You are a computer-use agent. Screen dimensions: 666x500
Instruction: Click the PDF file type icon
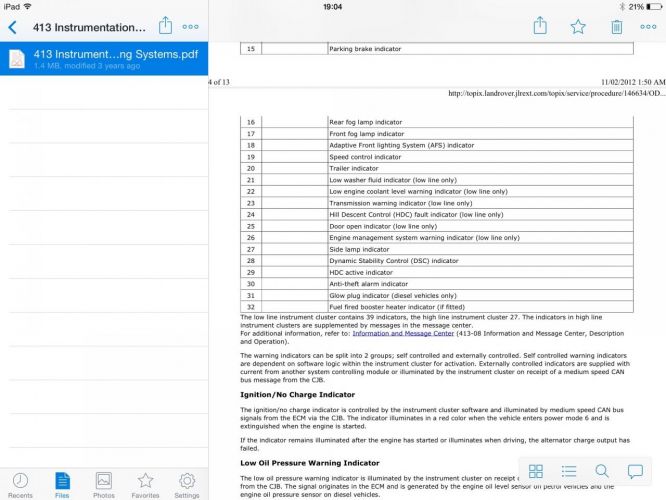17,59
